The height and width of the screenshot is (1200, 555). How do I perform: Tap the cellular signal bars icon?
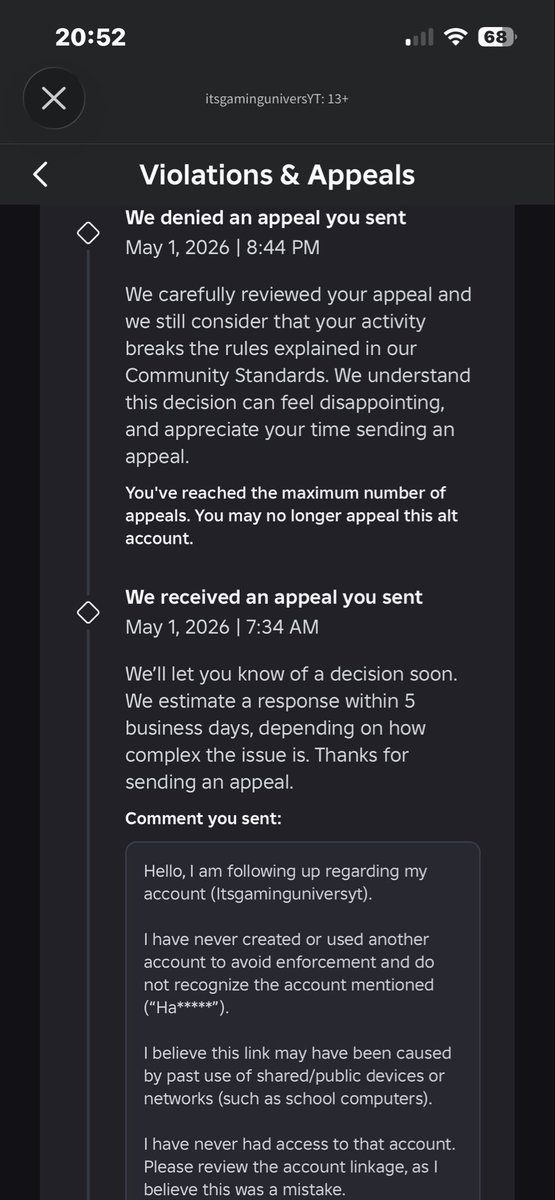click(420, 38)
